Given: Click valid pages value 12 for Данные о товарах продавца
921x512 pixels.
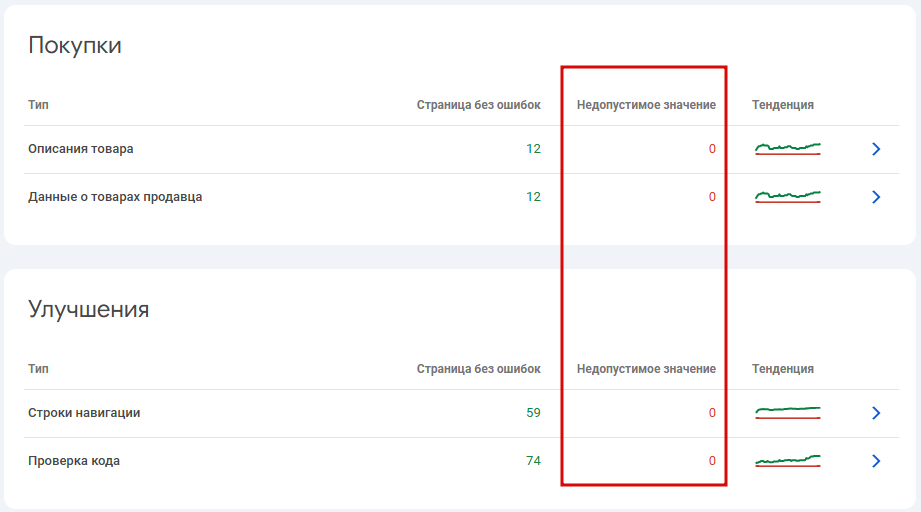Looking at the screenshot, I should (x=533, y=197).
